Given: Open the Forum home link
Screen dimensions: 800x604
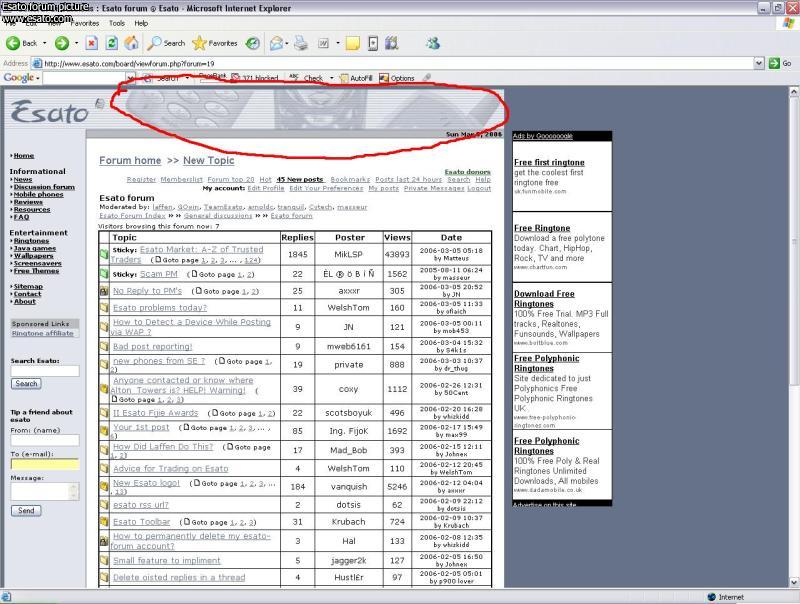Looking at the screenshot, I should click(x=130, y=160).
